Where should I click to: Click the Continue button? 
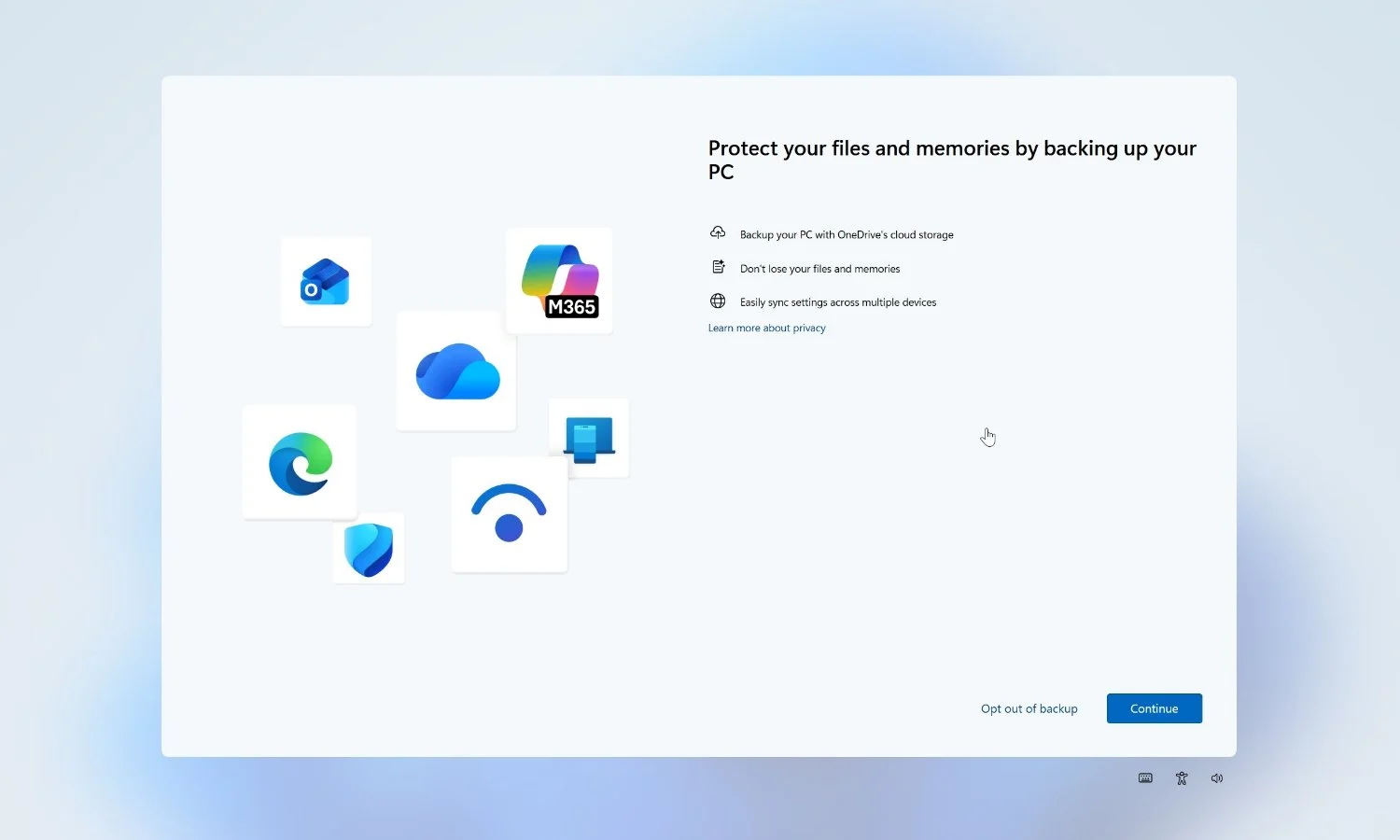[1154, 708]
